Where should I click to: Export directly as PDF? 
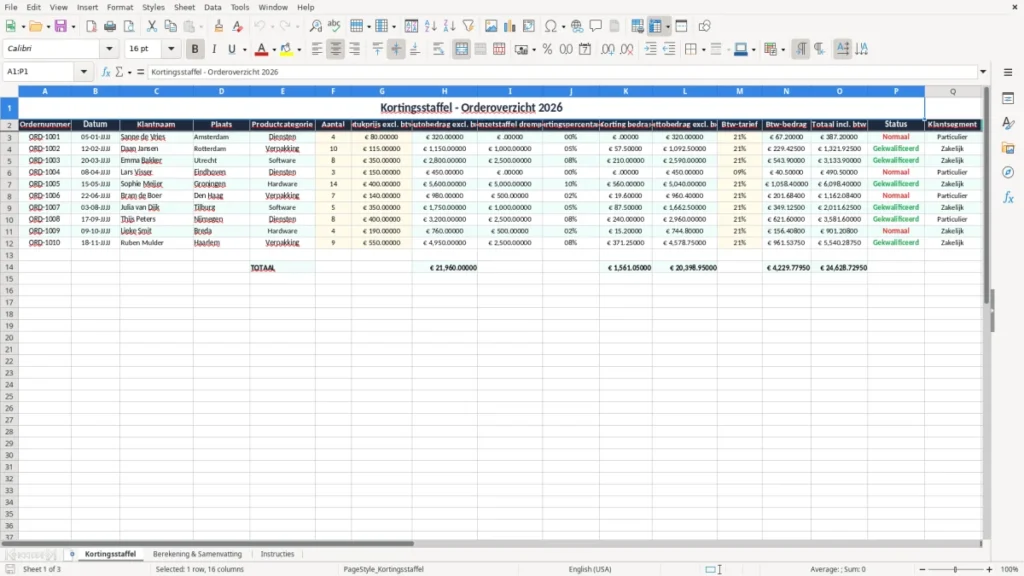pos(91,26)
